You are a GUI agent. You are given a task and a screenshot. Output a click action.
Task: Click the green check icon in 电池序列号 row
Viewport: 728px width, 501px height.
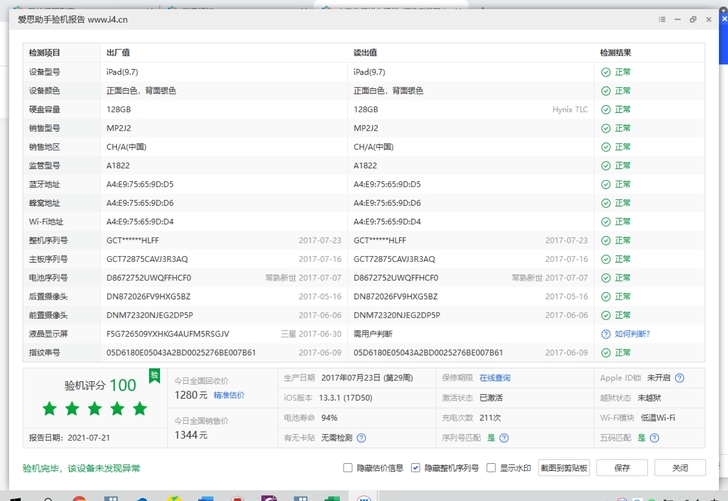606,278
